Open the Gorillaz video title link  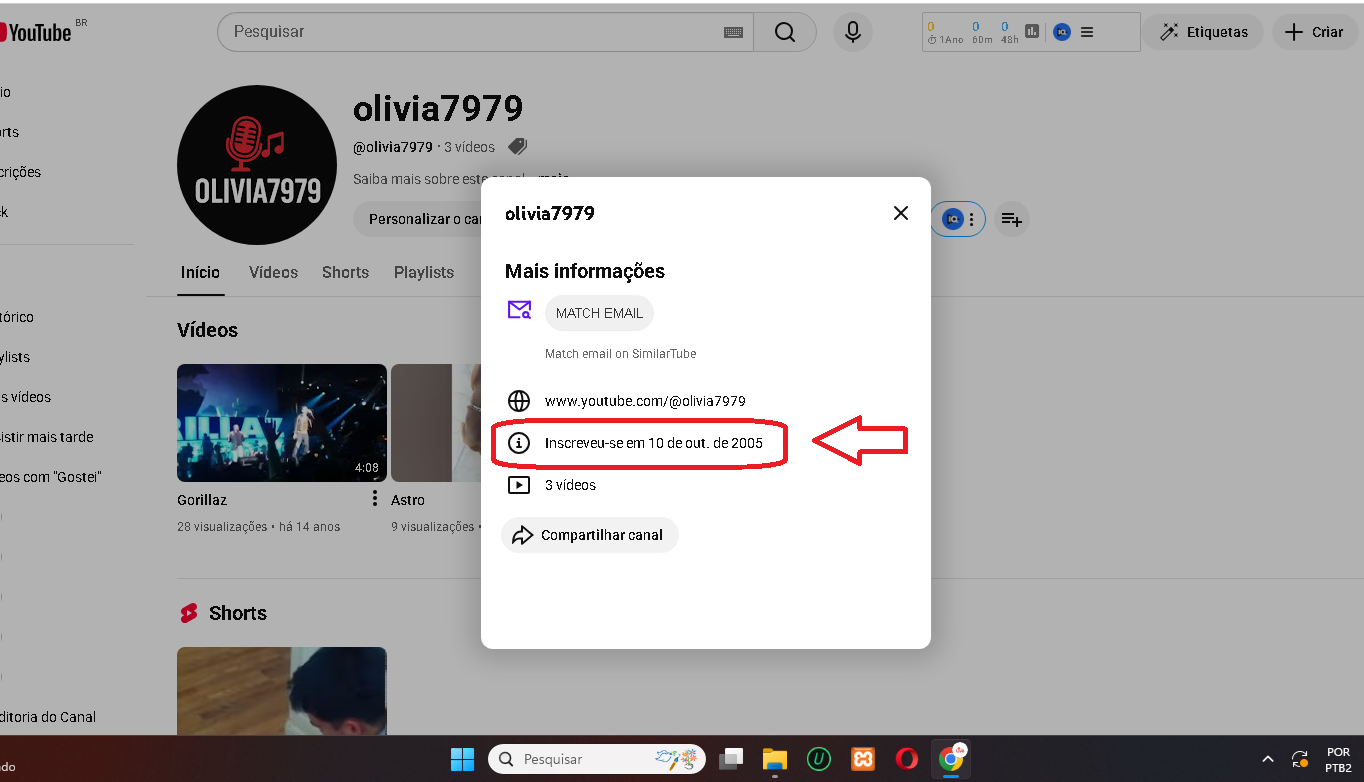pyautogui.click(x=202, y=500)
